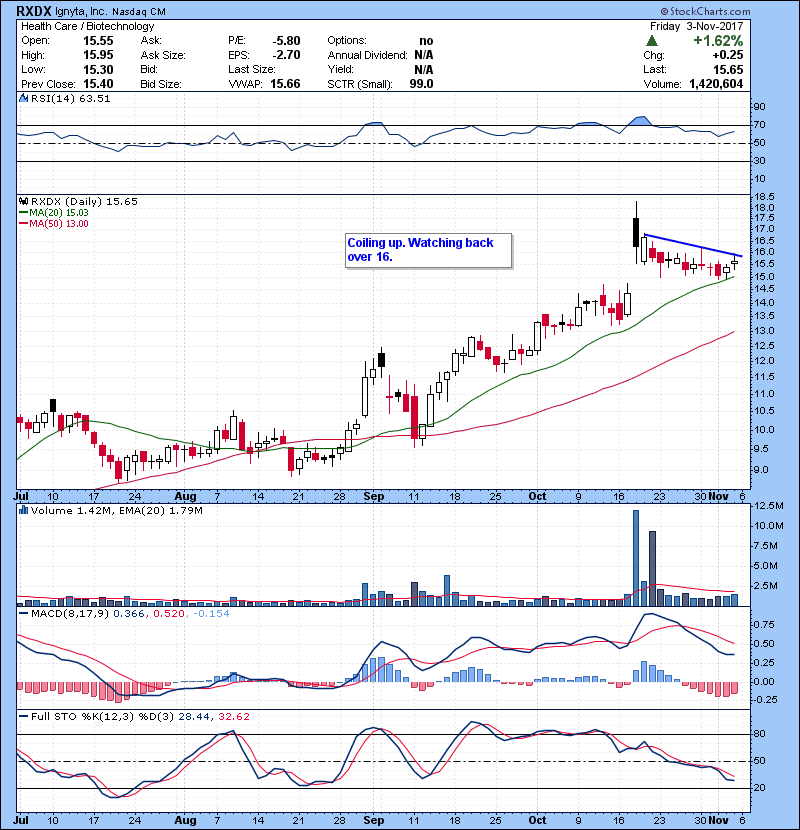Click the MACD signal value 0.520
800x830 pixels.
(x=169, y=614)
